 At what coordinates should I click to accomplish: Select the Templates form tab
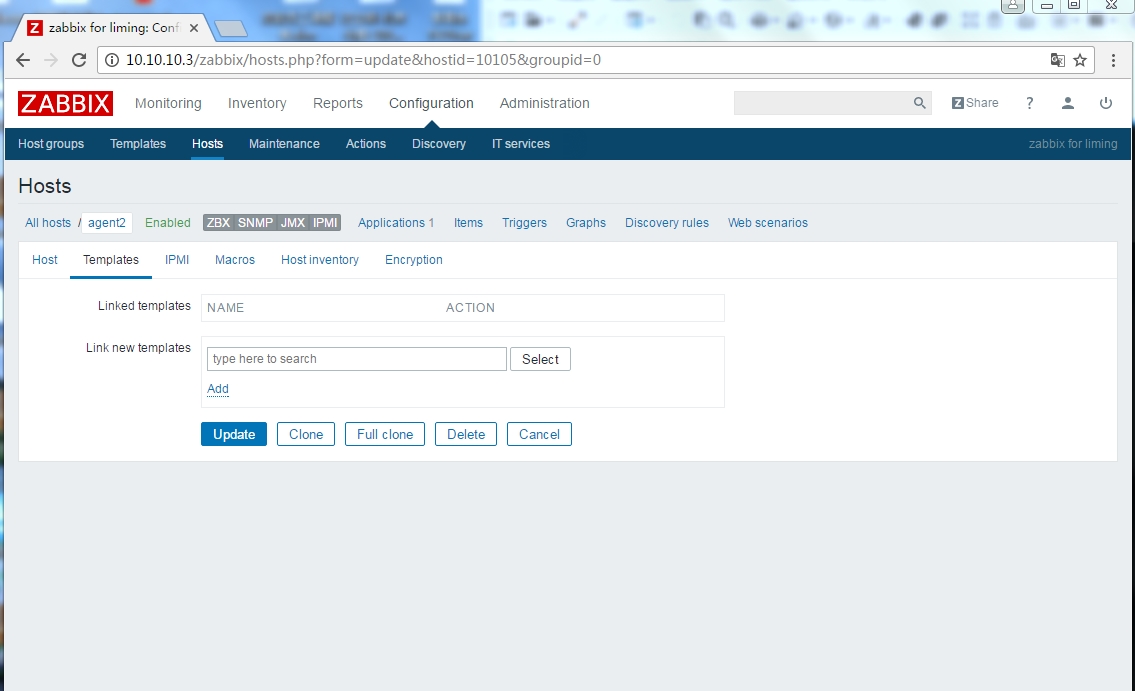(111, 260)
